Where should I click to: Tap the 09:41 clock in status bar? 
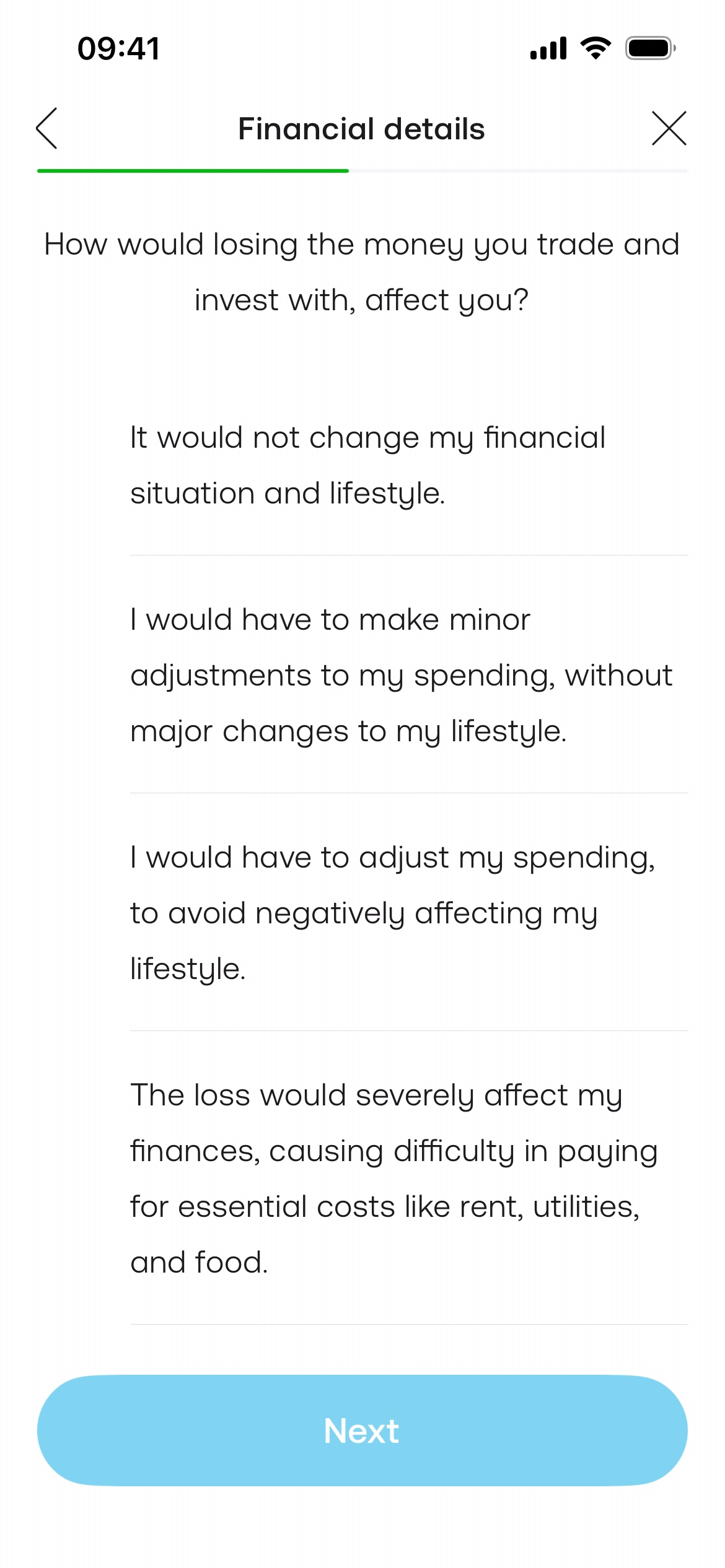pyautogui.click(x=118, y=48)
